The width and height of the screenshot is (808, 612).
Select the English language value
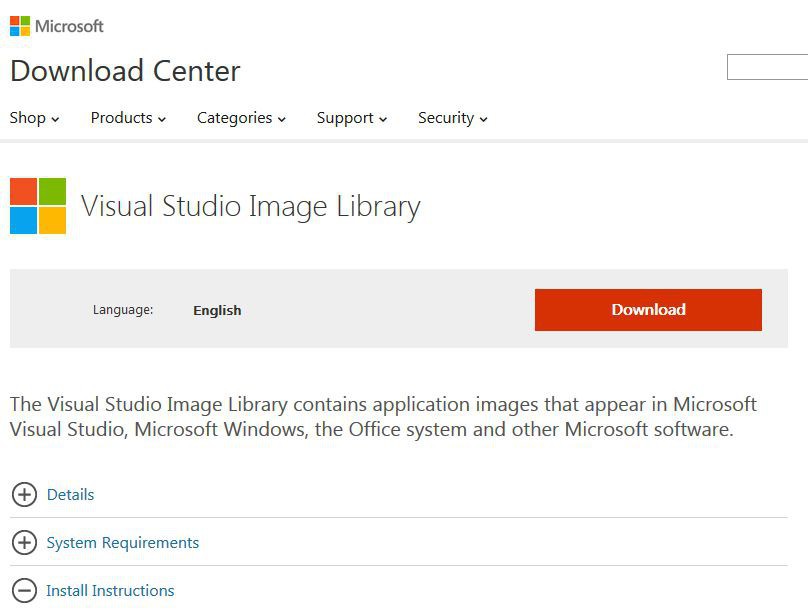point(217,310)
